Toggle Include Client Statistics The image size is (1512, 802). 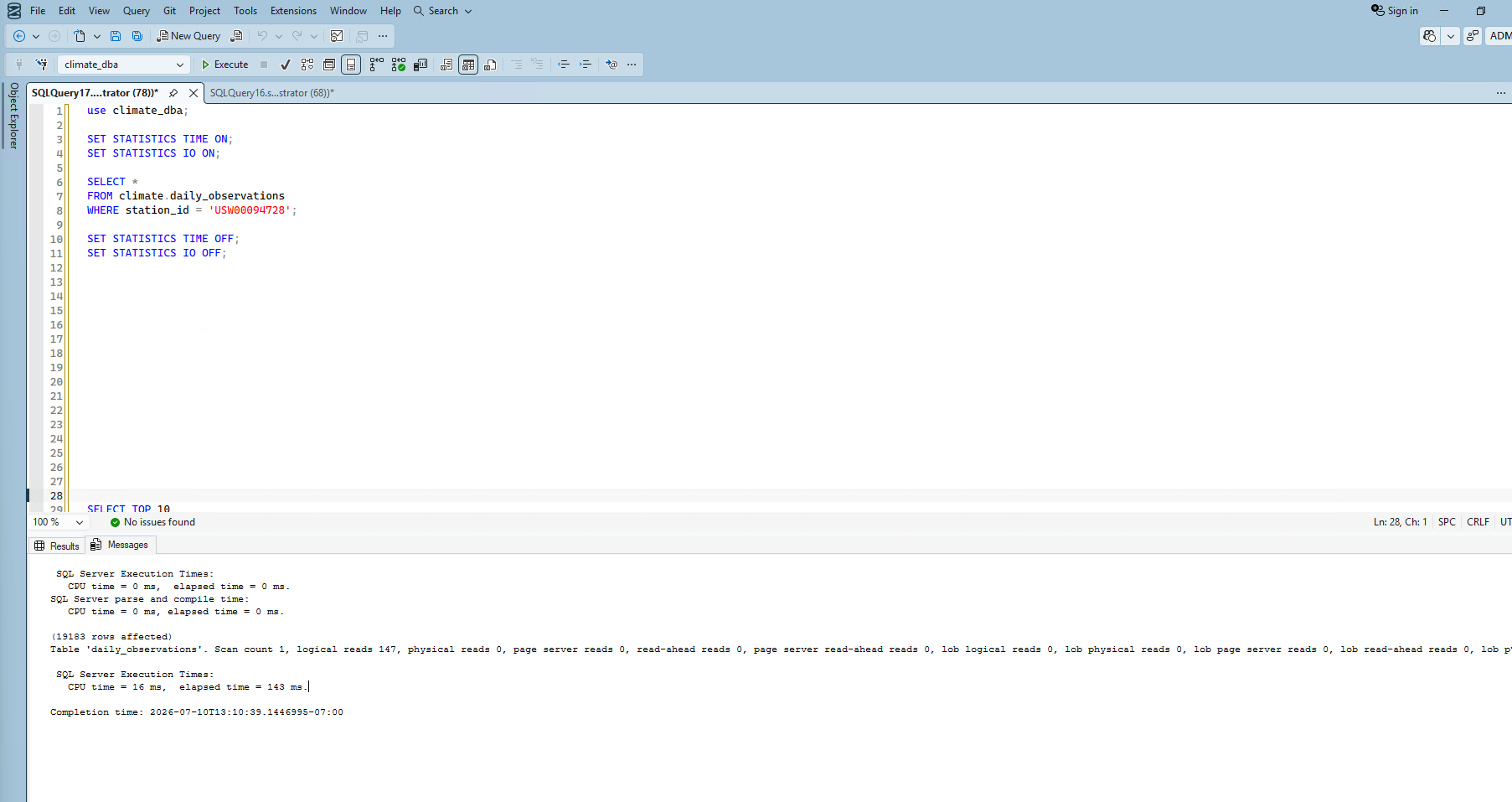coord(421,65)
